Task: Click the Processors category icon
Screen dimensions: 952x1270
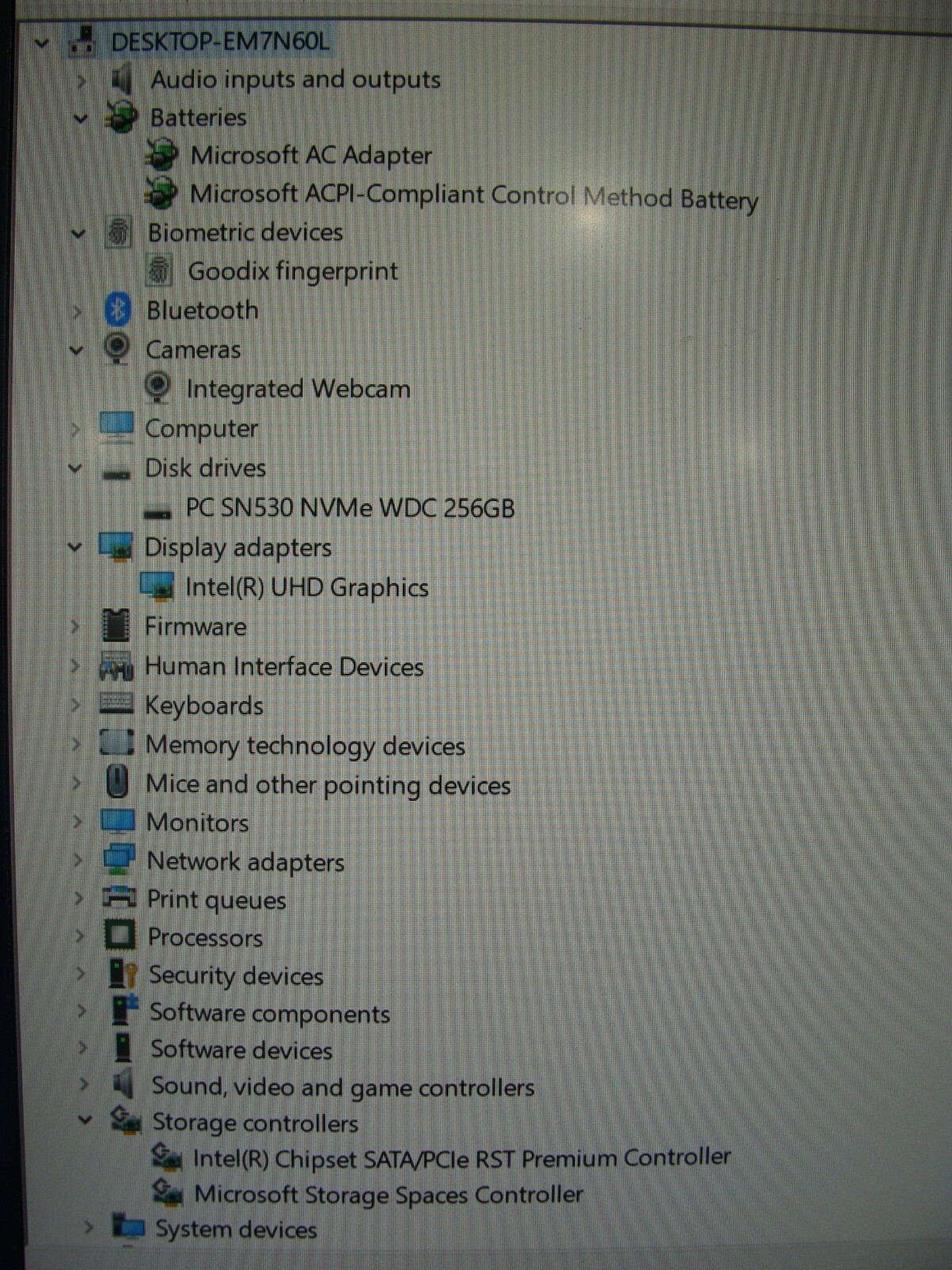Action: (x=120, y=935)
